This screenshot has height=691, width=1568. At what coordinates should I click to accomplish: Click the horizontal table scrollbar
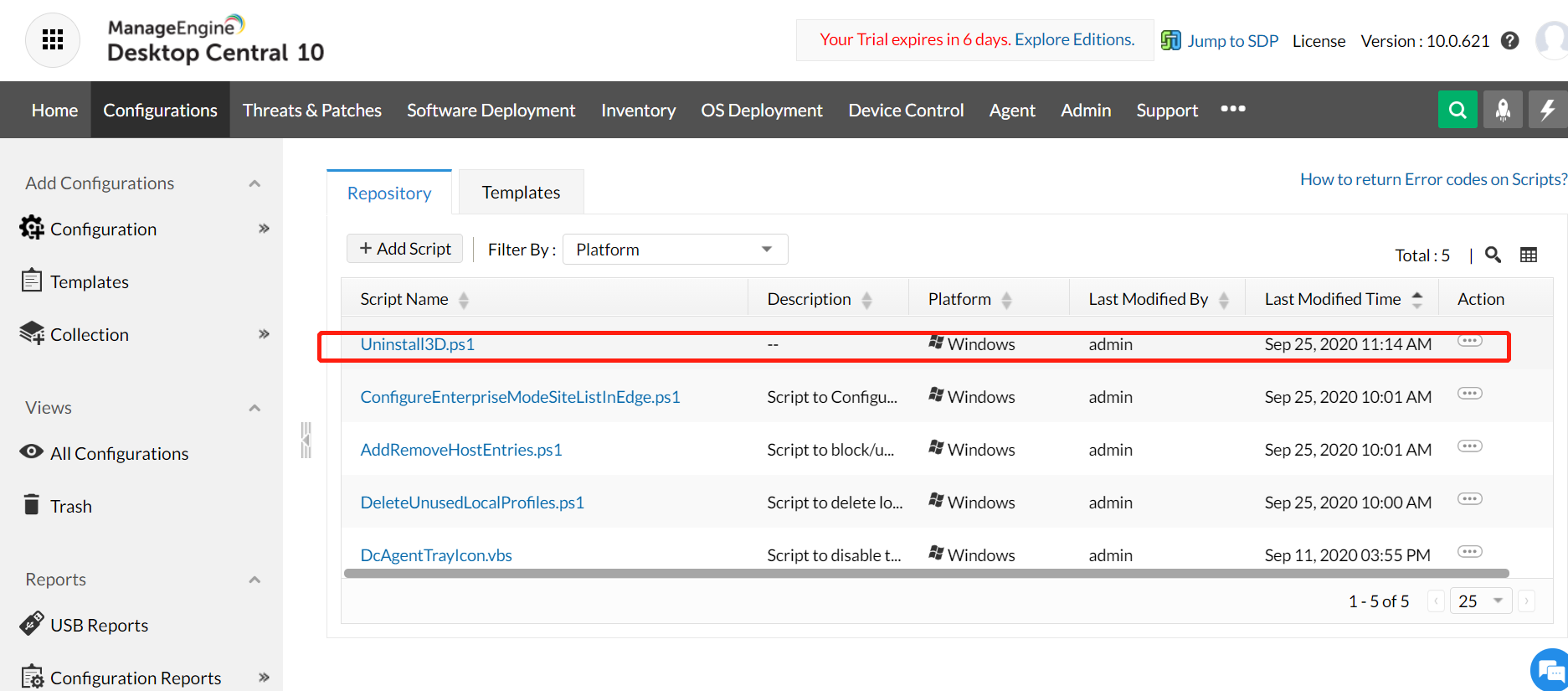(927, 574)
